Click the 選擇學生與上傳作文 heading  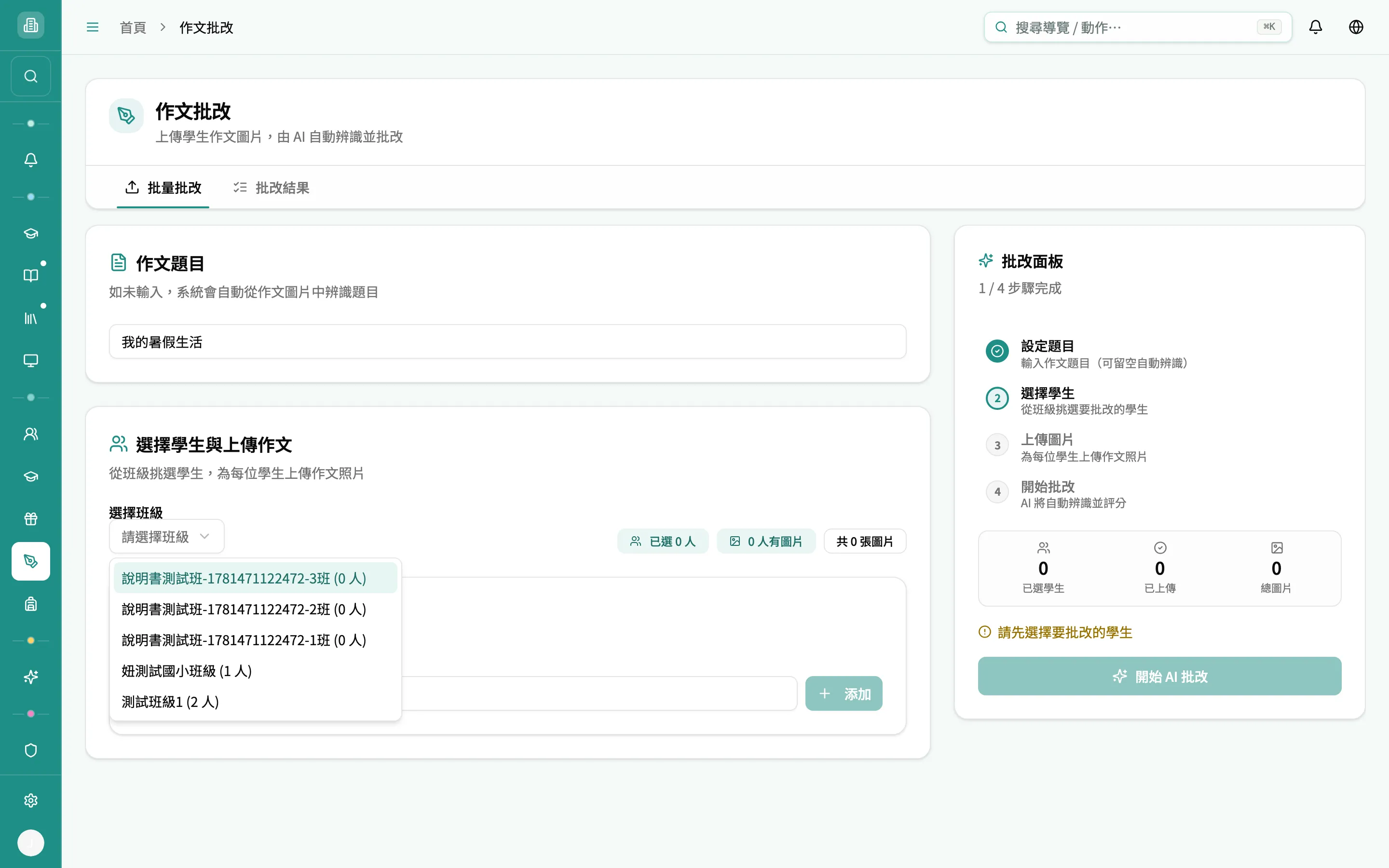click(x=214, y=444)
